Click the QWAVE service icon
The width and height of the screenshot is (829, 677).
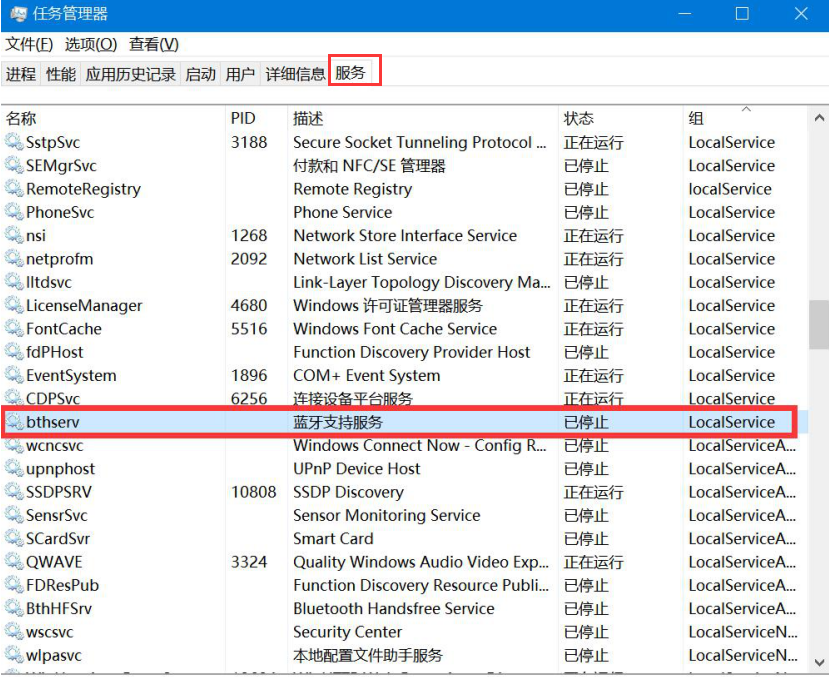[12, 562]
